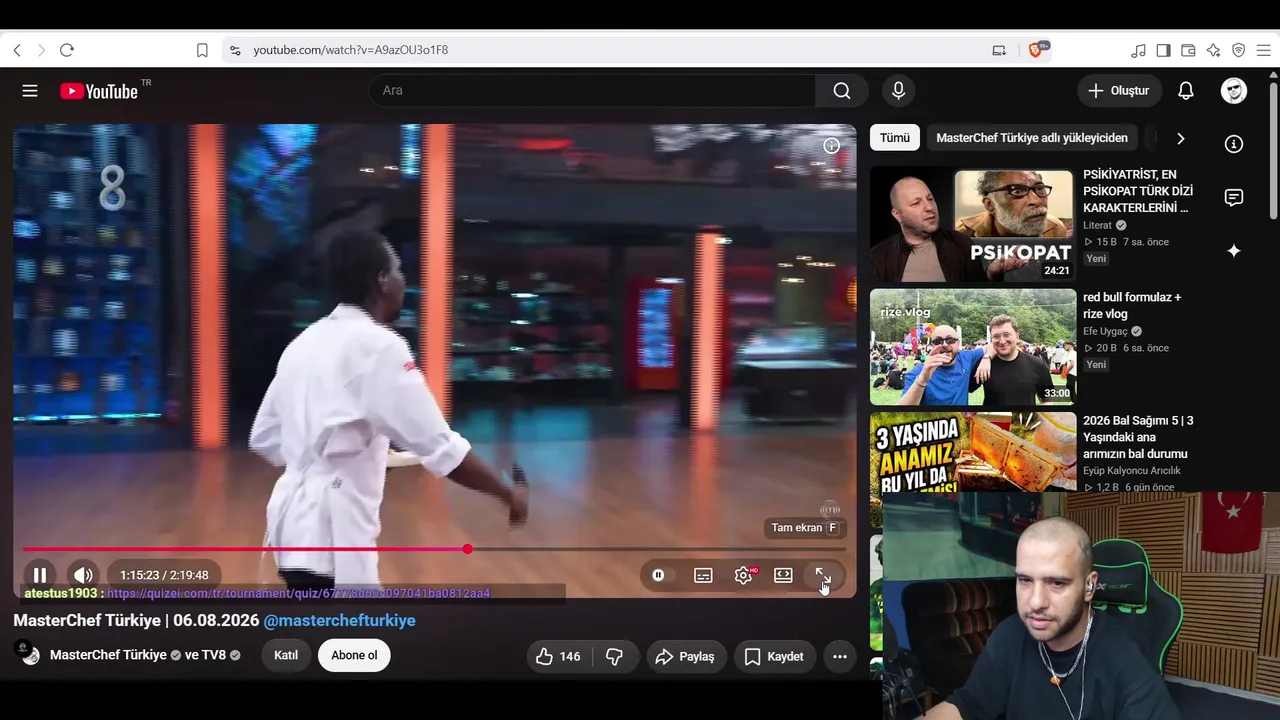Enter full screen with the Tam ekran icon
This screenshot has height=720, width=1280.
click(823, 575)
